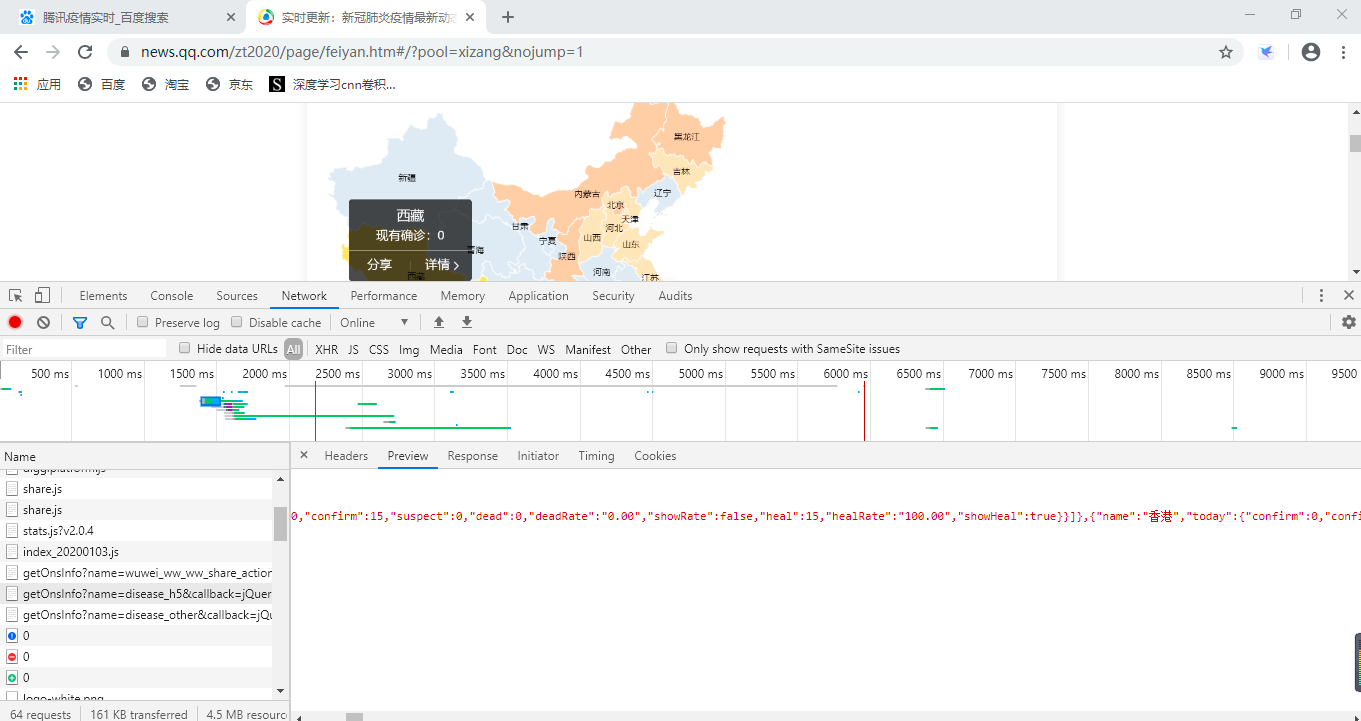The width and height of the screenshot is (1361, 721).
Task: Show the Response tab
Action: pyautogui.click(x=472, y=456)
